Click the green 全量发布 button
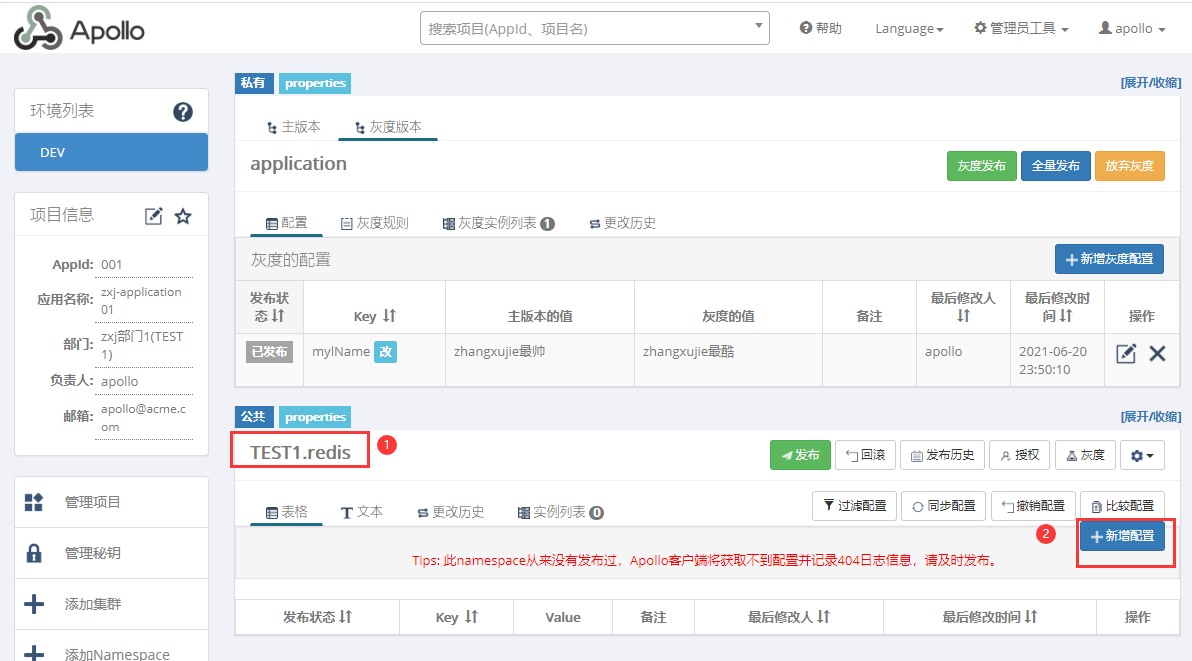 (x=1055, y=166)
